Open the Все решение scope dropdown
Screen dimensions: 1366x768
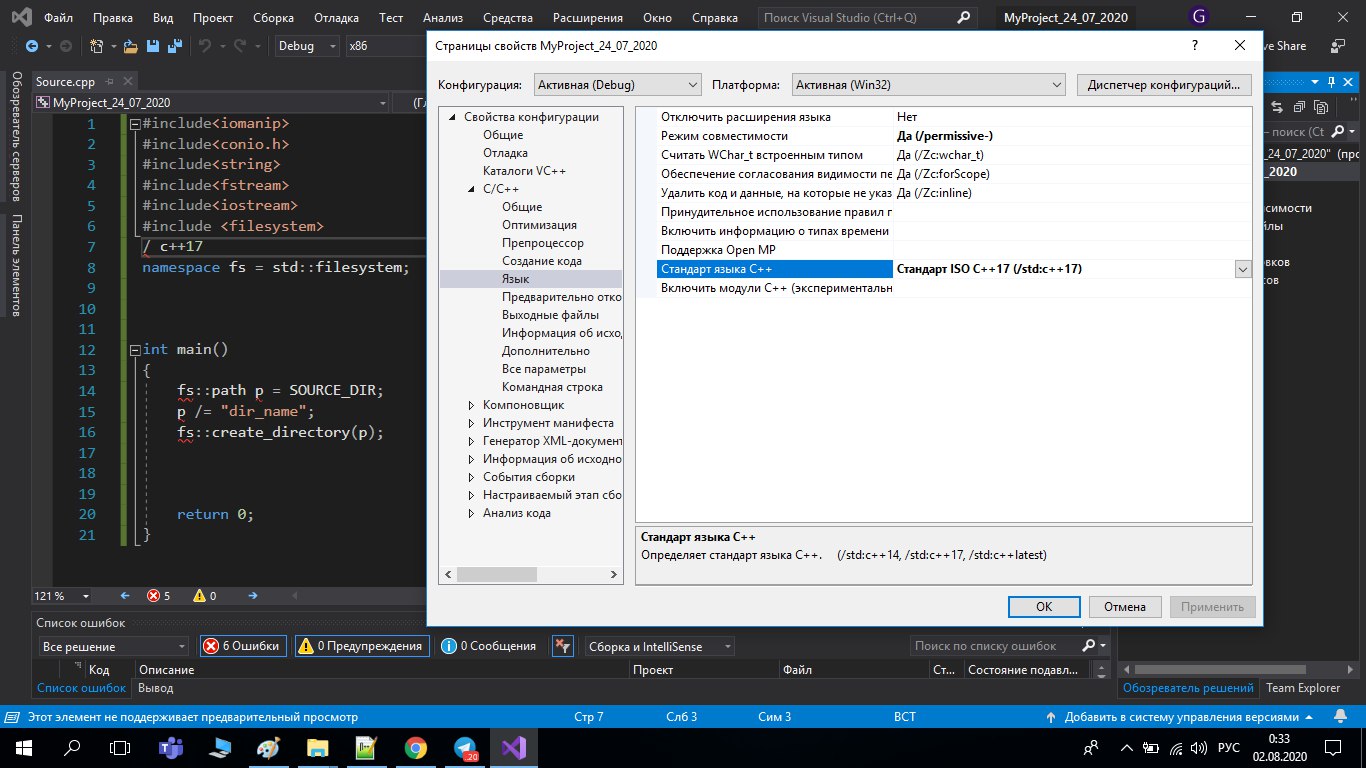pos(113,646)
